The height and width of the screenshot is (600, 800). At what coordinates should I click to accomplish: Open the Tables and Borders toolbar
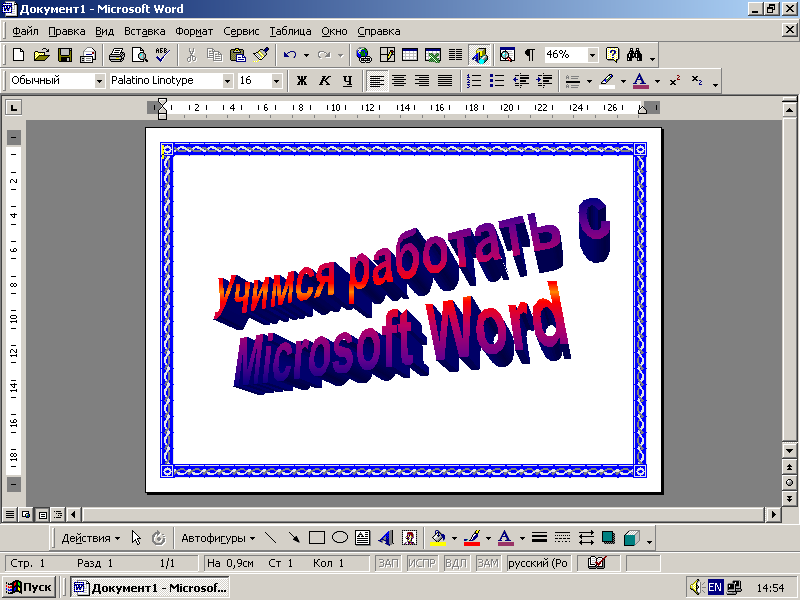[387, 55]
